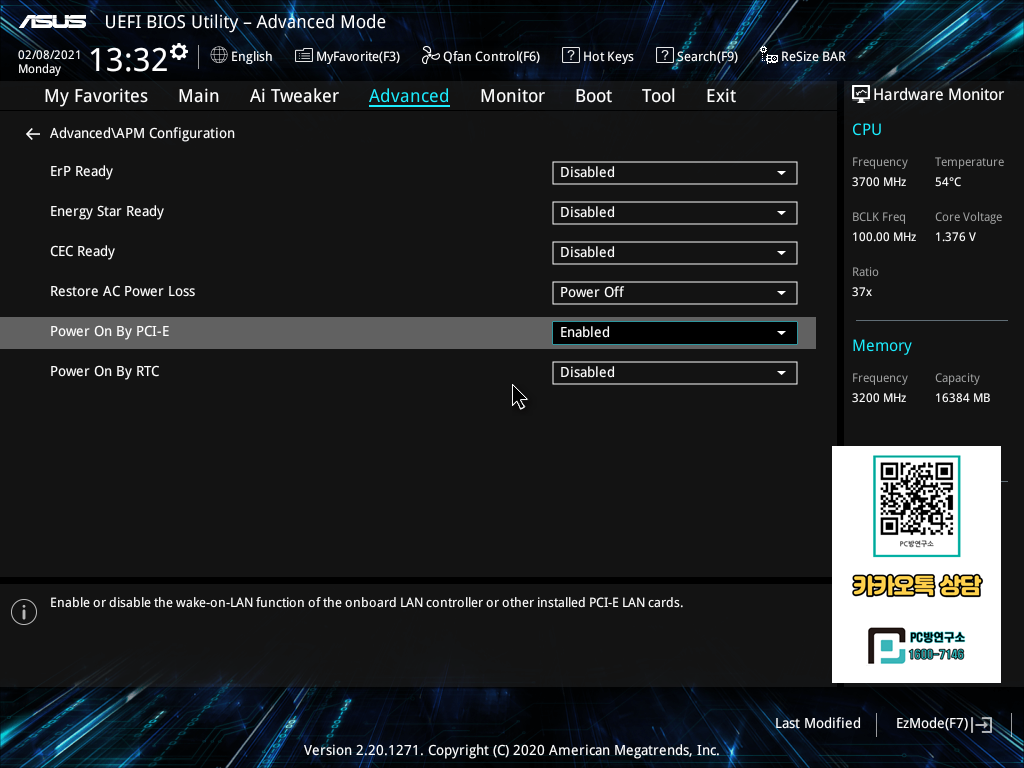Open the Ai Tweaker tab
The width and height of the screenshot is (1024, 768).
pos(294,96)
